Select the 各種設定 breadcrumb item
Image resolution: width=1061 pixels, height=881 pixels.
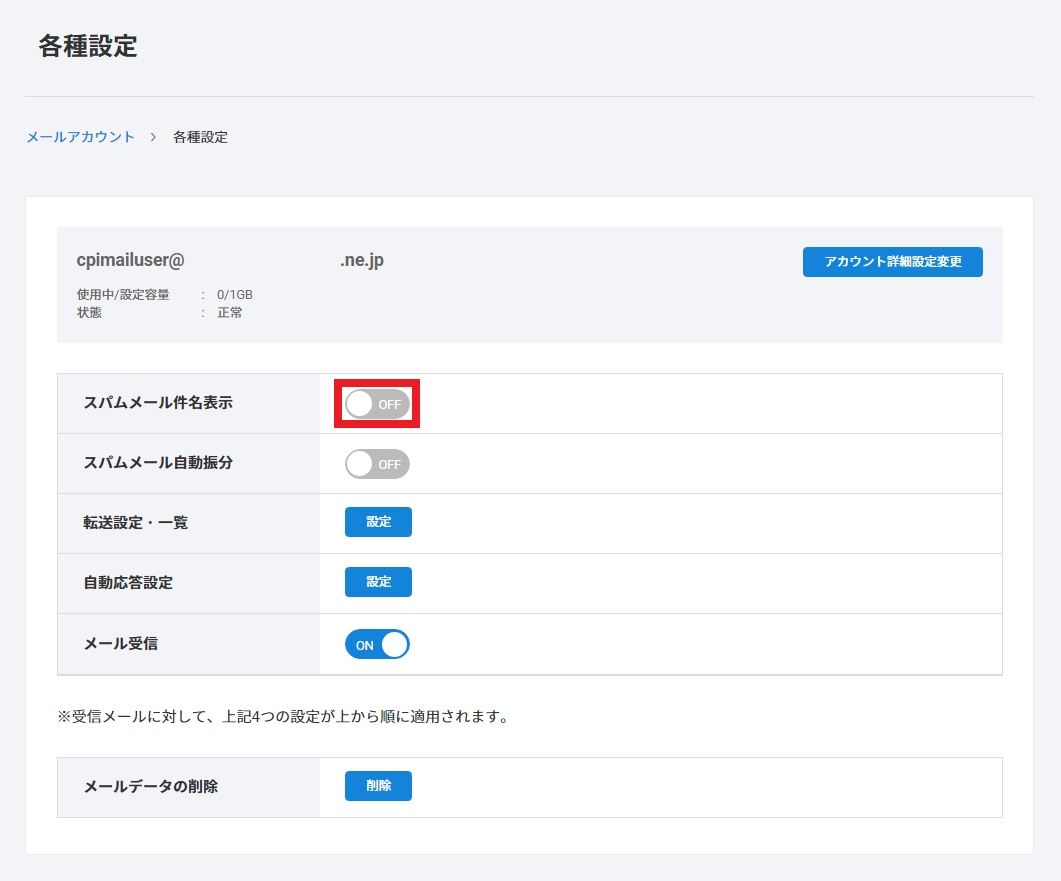pyautogui.click(x=200, y=137)
